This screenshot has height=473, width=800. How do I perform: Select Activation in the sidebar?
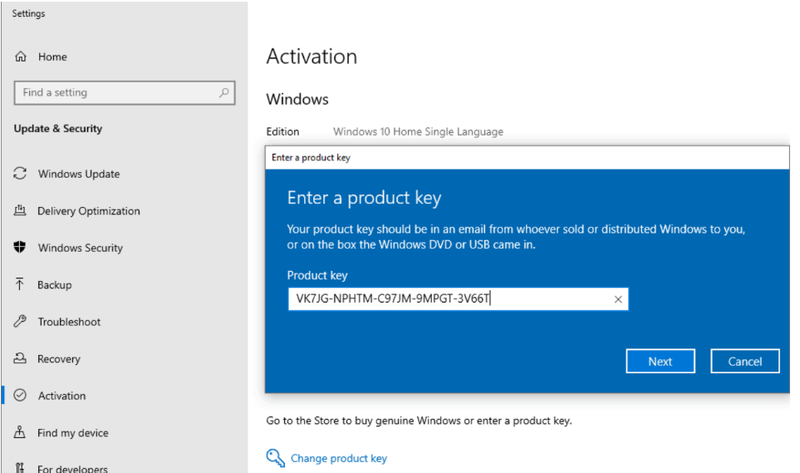[62, 395]
